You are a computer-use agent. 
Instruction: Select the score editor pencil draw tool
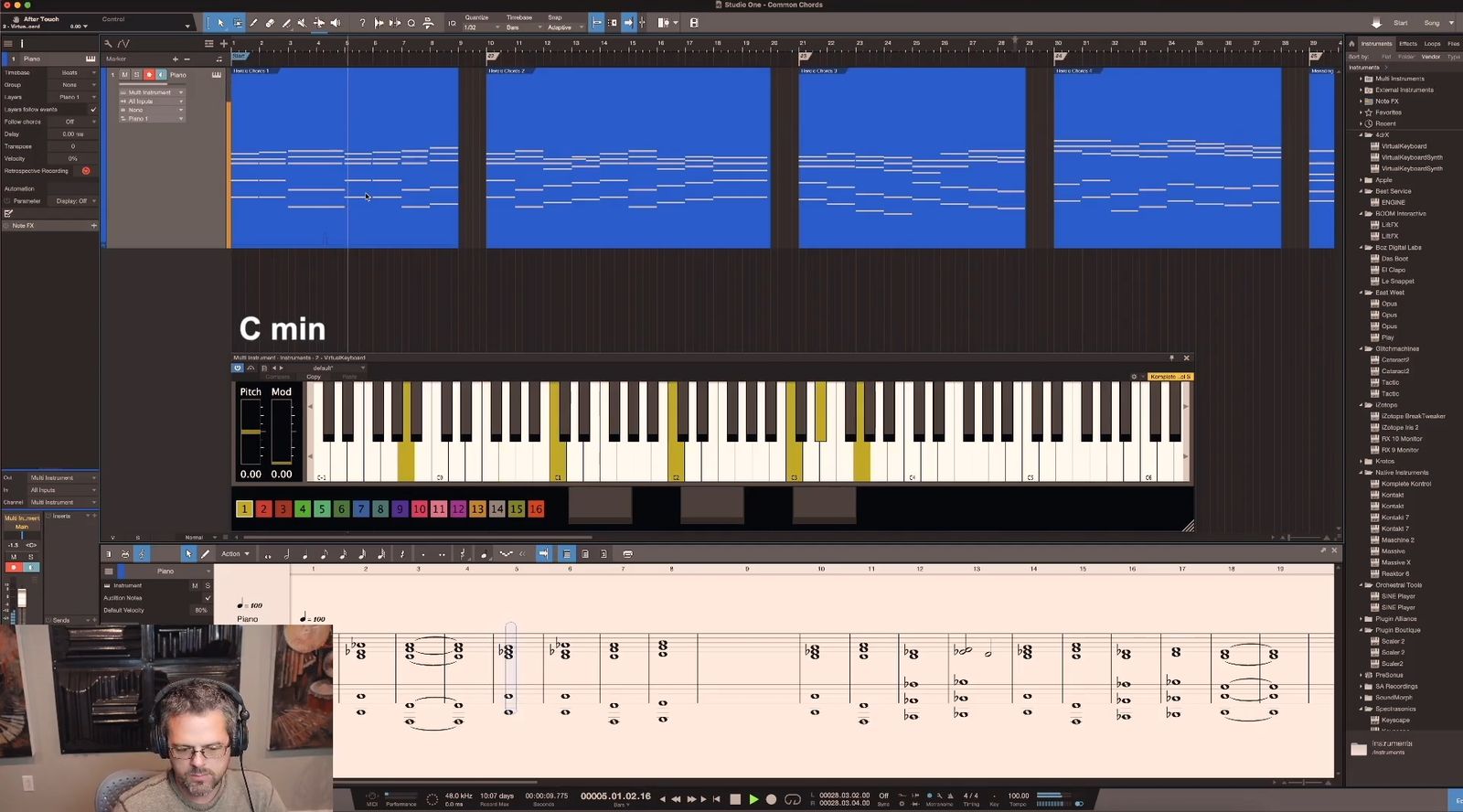point(205,554)
